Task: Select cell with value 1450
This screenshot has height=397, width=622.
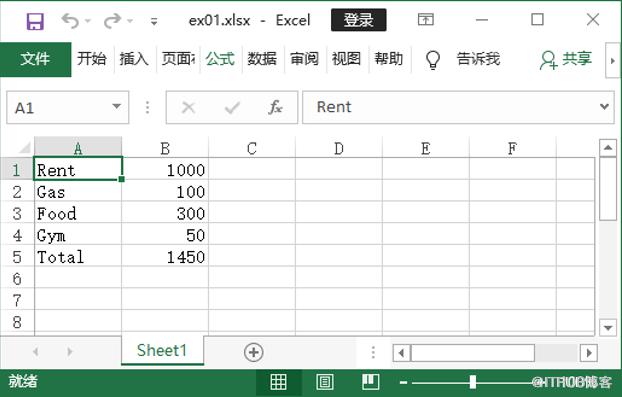Action: tap(165, 256)
